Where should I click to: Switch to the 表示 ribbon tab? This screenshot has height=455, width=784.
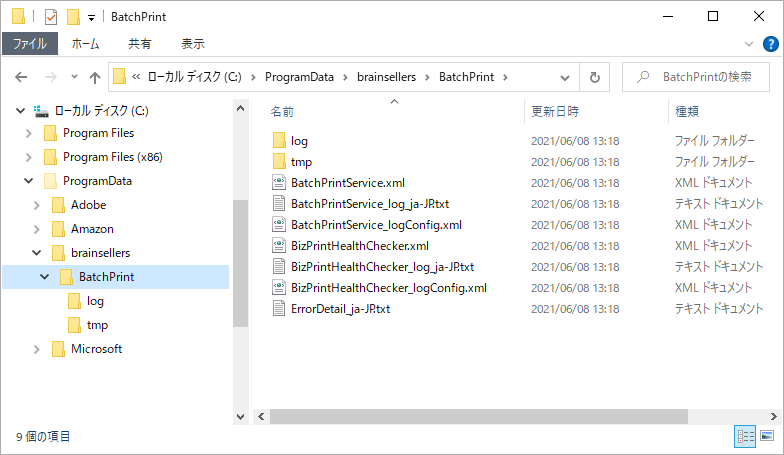(192, 44)
